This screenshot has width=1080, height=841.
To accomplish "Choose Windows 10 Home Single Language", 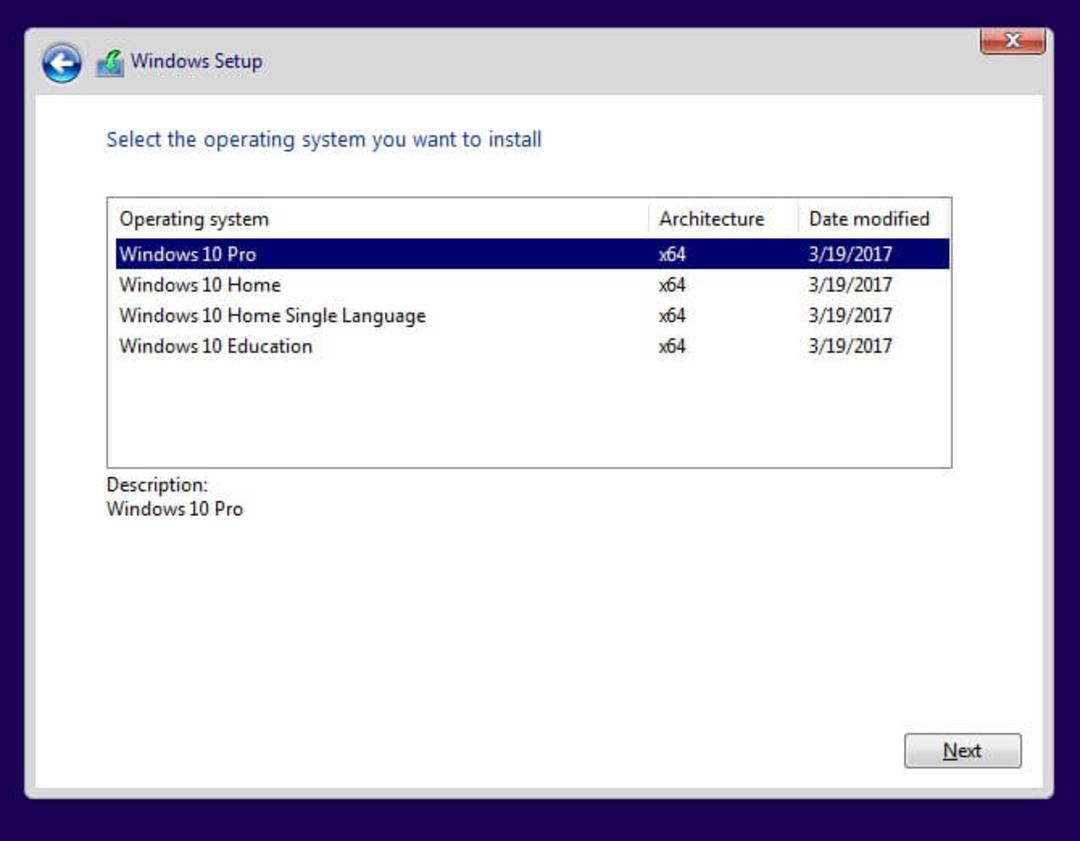I will pyautogui.click(x=532, y=315).
